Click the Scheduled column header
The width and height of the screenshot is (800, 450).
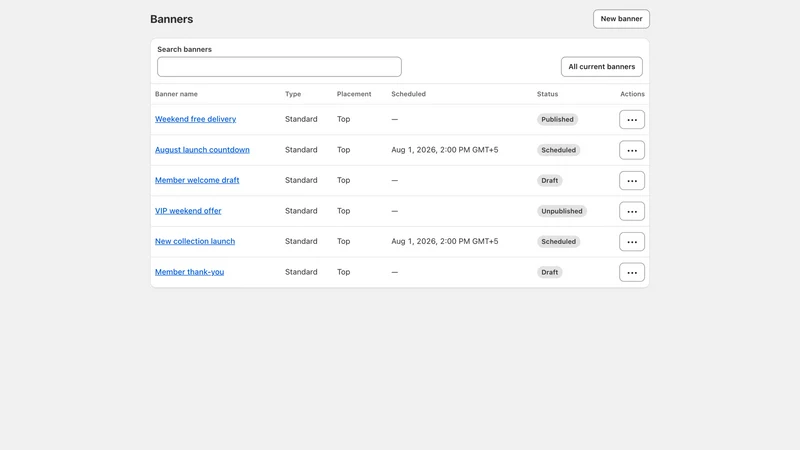pyautogui.click(x=408, y=94)
